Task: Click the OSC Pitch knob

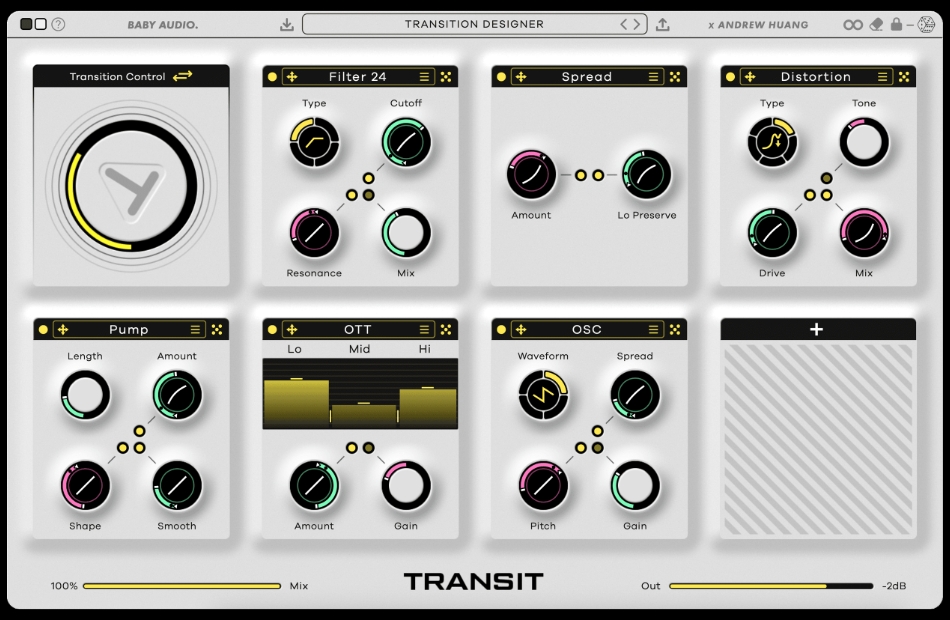Action: [x=543, y=486]
